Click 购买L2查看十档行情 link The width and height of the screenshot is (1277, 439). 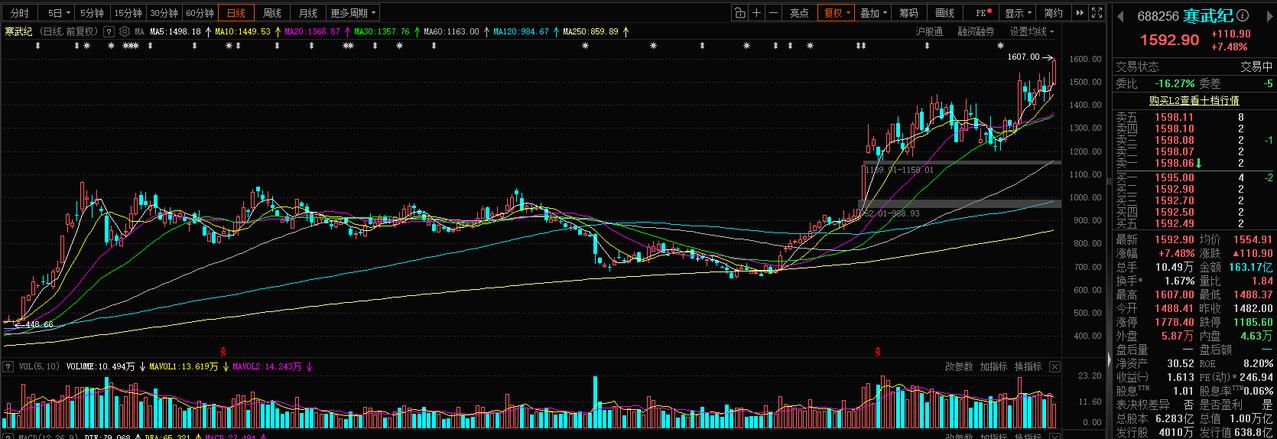pyautogui.click(x=1194, y=100)
